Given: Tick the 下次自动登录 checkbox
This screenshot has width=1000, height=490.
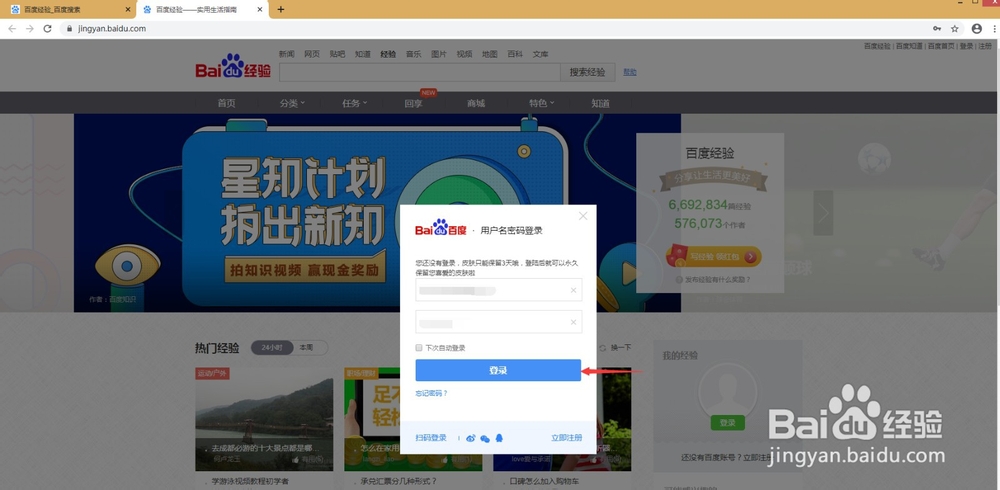Looking at the screenshot, I should click(419, 348).
